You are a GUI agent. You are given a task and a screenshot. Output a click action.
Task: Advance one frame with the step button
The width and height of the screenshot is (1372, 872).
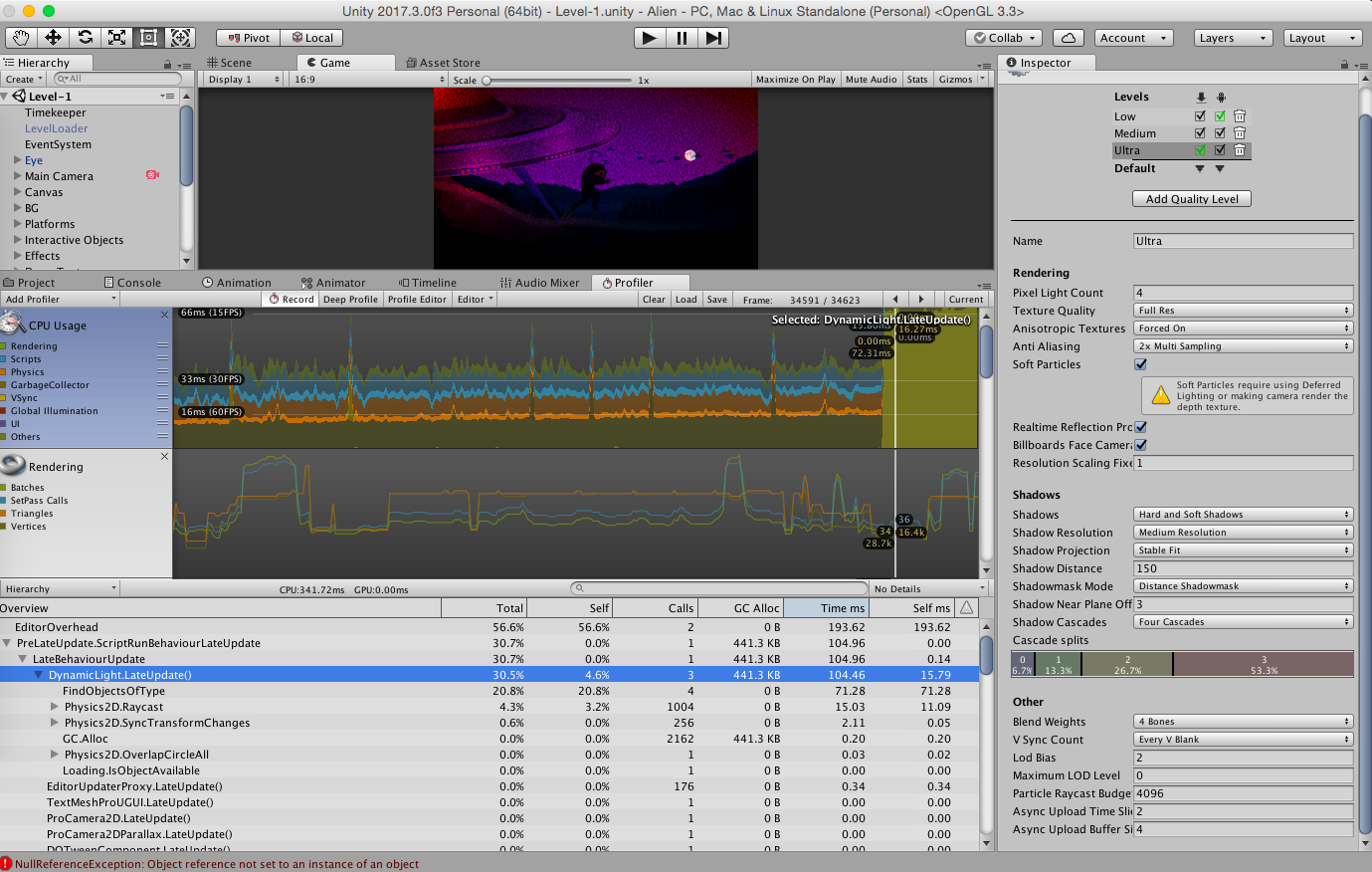tap(713, 38)
